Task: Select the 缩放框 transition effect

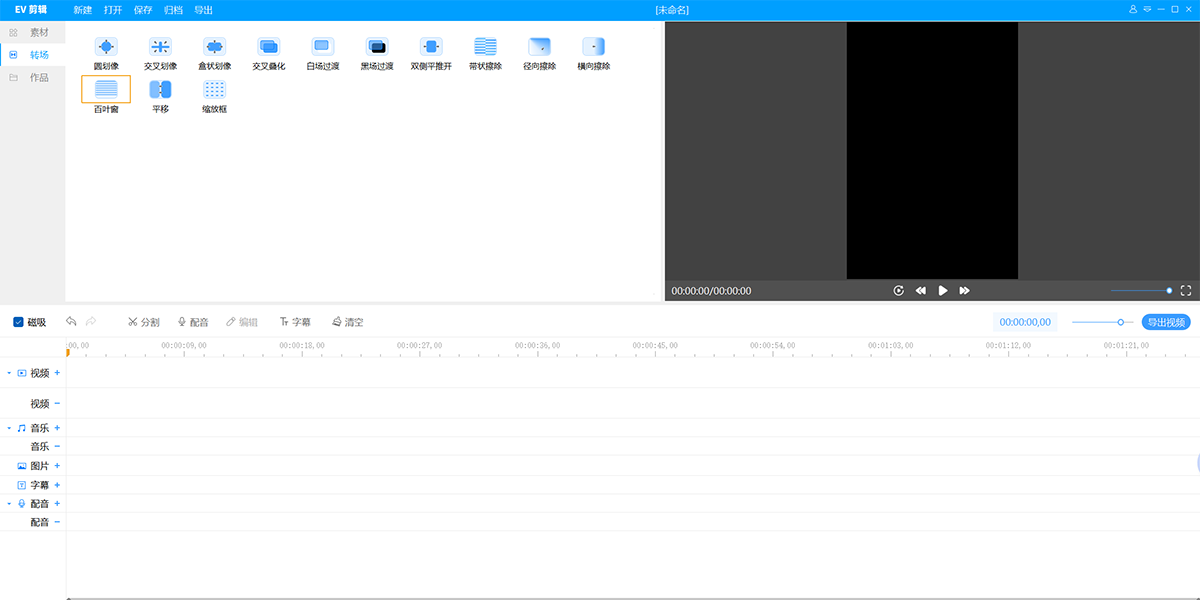Action: point(214,89)
